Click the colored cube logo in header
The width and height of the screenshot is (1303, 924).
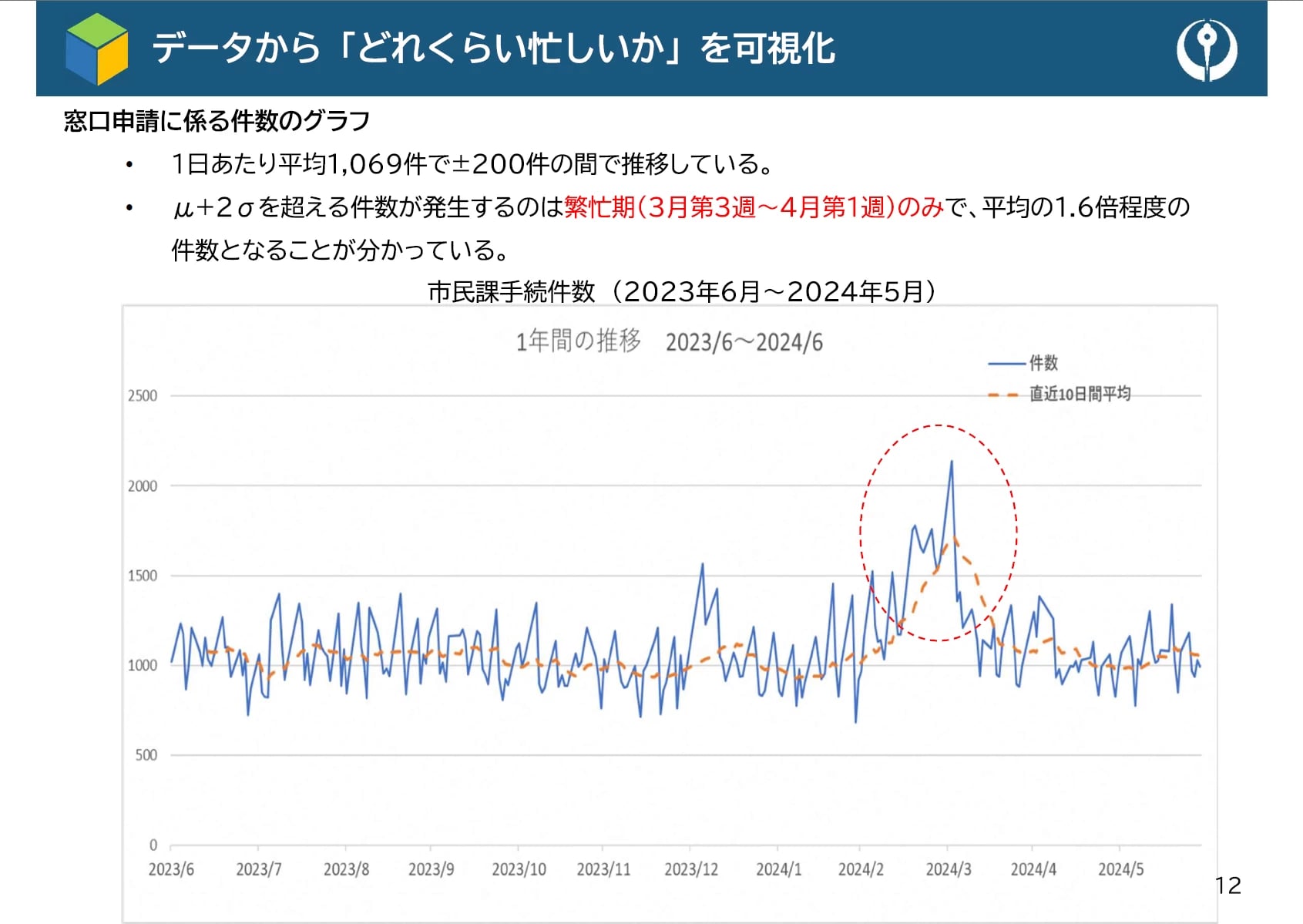pyautogui.click(x=97, y=49)
